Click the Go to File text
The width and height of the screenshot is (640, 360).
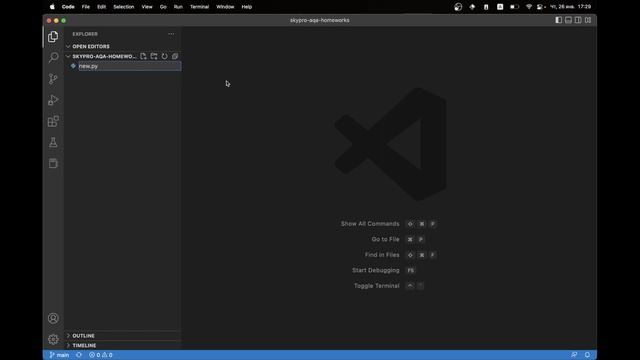point(385,239)
